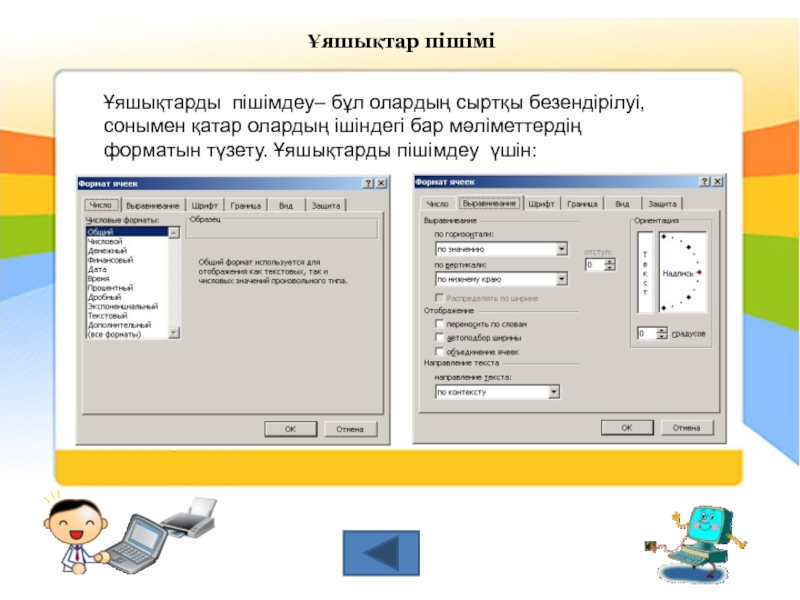This screenshot has width=800, height=600.
Task: Select Общий number format
Action: (127, 232)
